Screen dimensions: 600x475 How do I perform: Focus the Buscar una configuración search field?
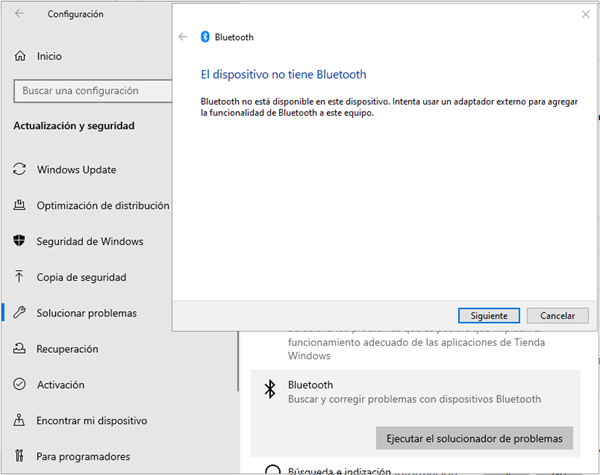93,91
